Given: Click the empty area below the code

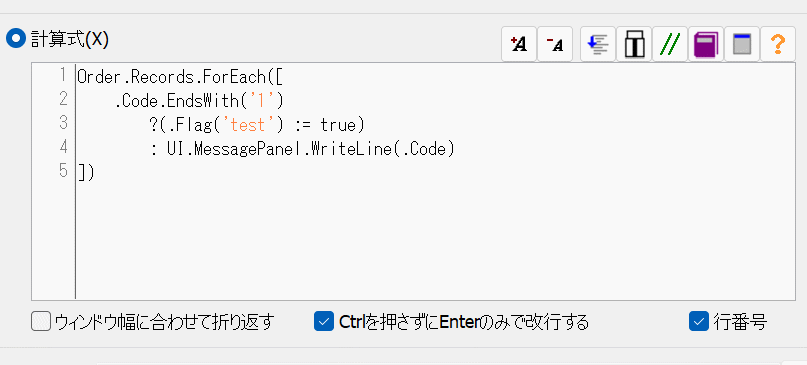Looking at the screenshot, I should point(435,239).
